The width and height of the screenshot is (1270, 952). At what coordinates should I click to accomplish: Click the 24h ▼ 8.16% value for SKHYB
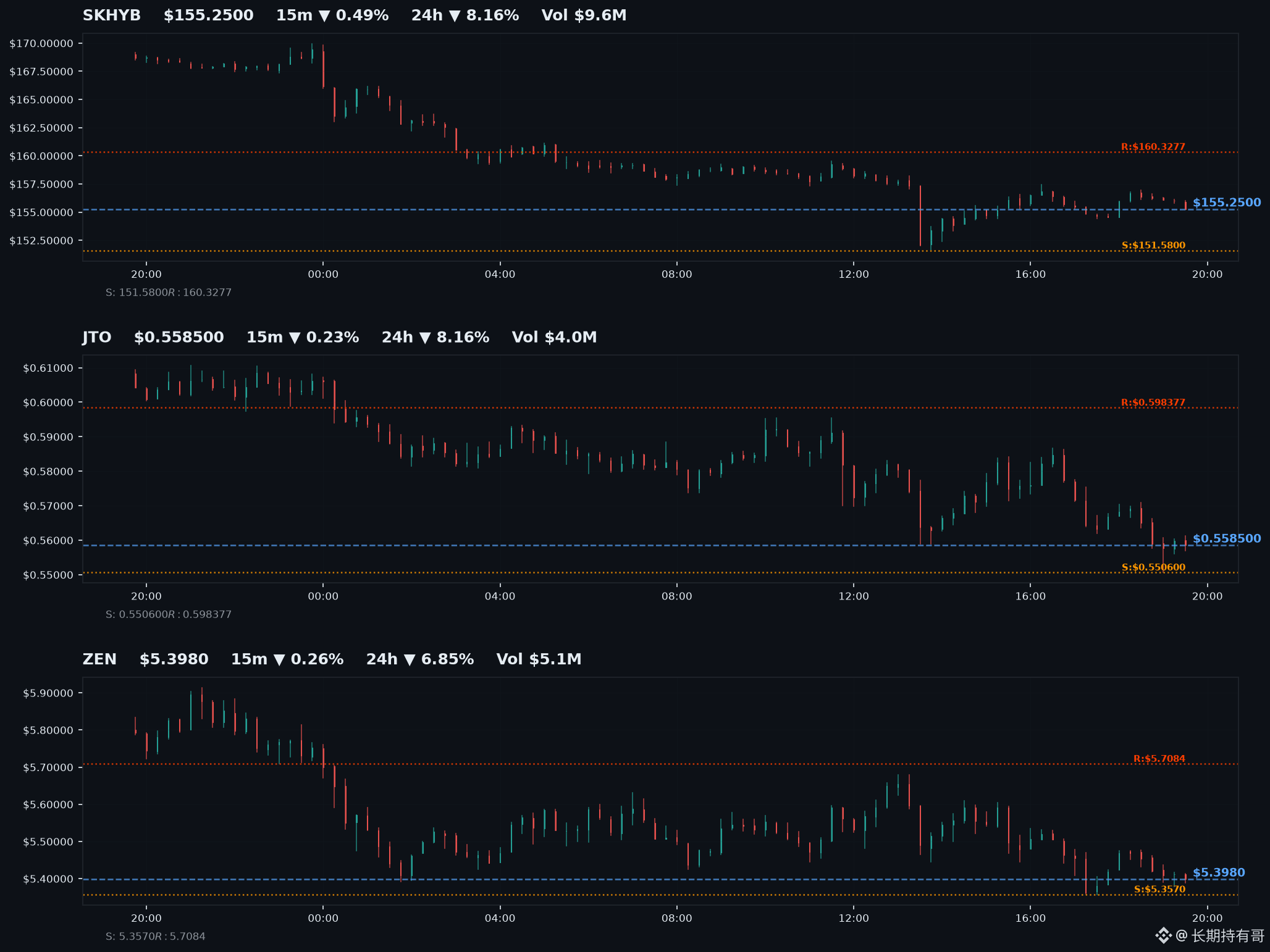pos(465,15)
